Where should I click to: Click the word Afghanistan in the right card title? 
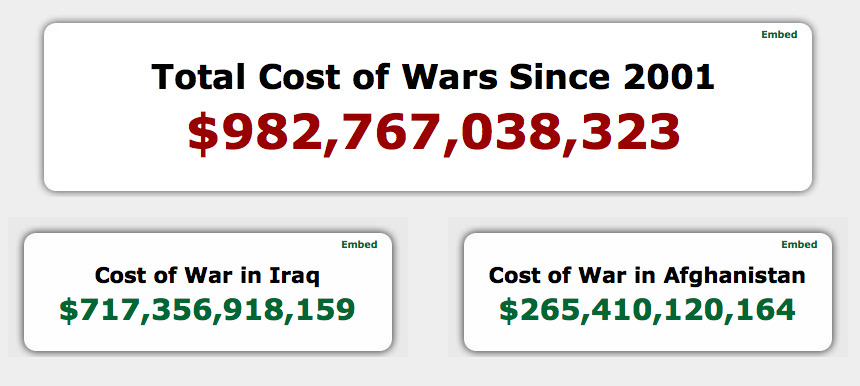point(734,275)
